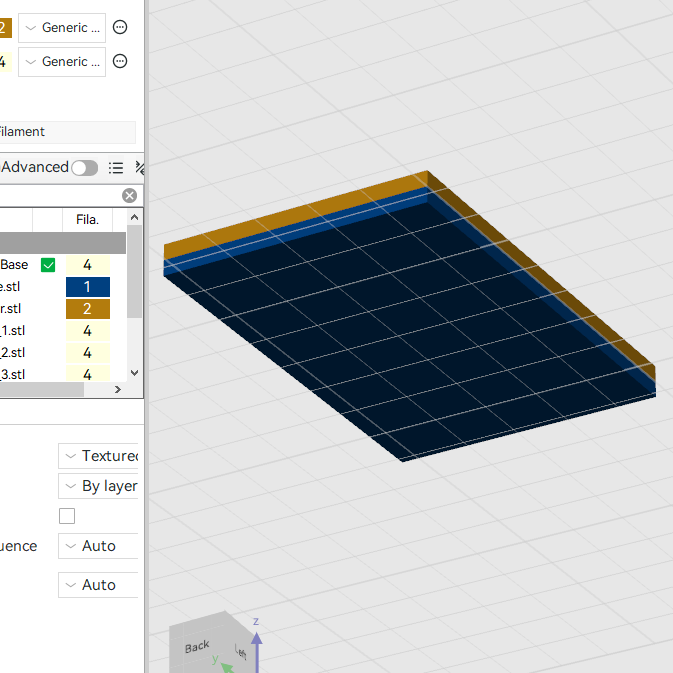Click the scroll up arrow in object list
Screen dimensions: 673x673
[x=134, y=218]
